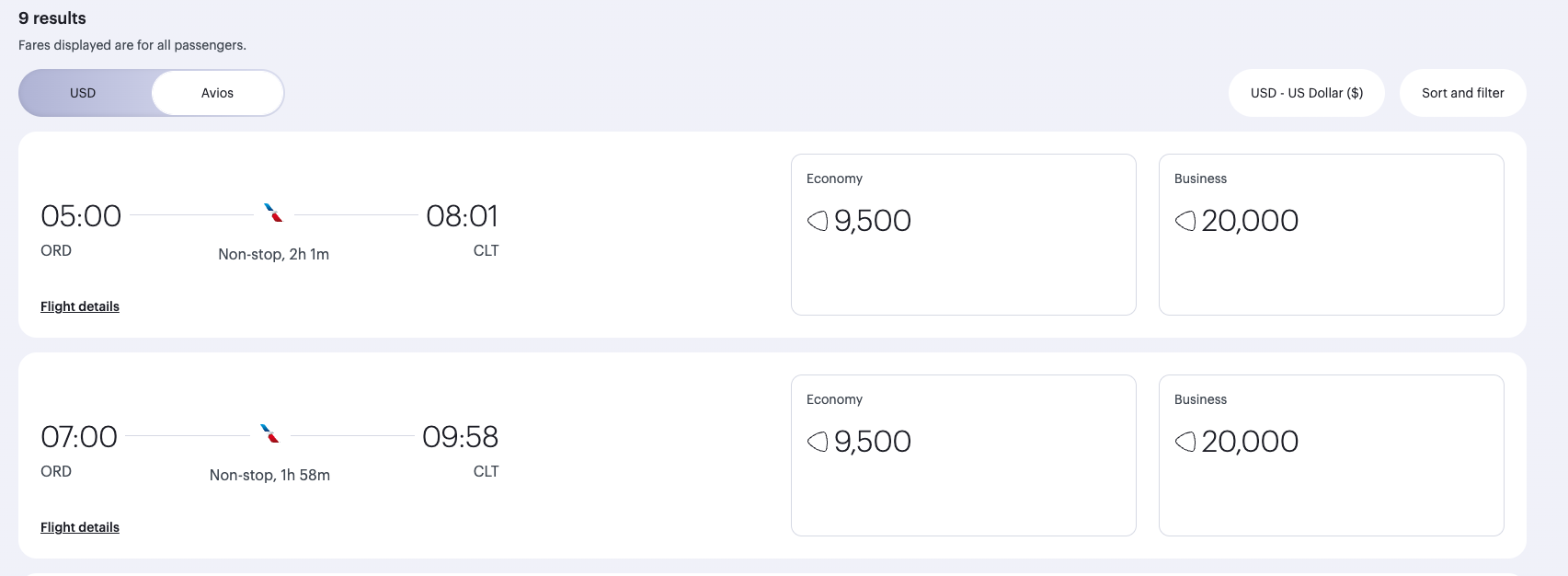Screen dimensions: 1568x576
Task: Click American Airlines logo on 05:00 flight
Action: tap(273, 213)
